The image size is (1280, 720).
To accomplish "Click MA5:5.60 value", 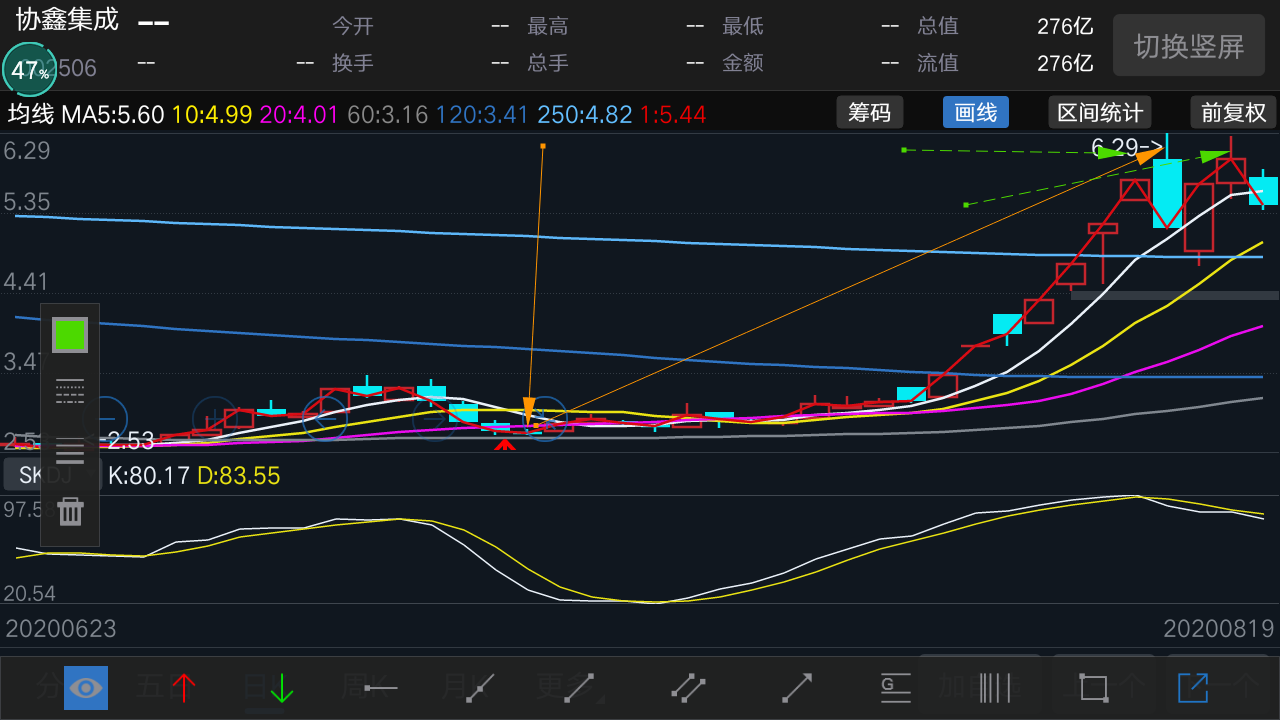I will (112, 114).
